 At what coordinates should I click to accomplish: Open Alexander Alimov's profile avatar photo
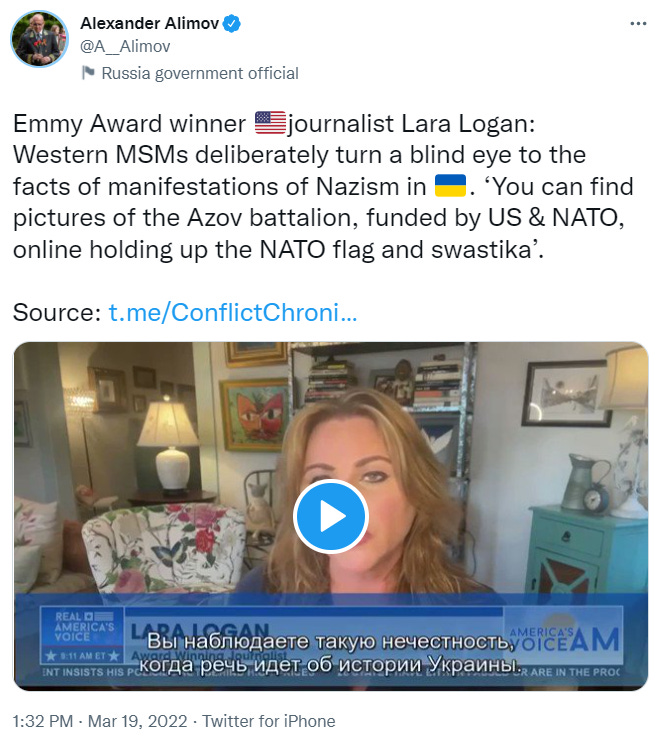39,39
